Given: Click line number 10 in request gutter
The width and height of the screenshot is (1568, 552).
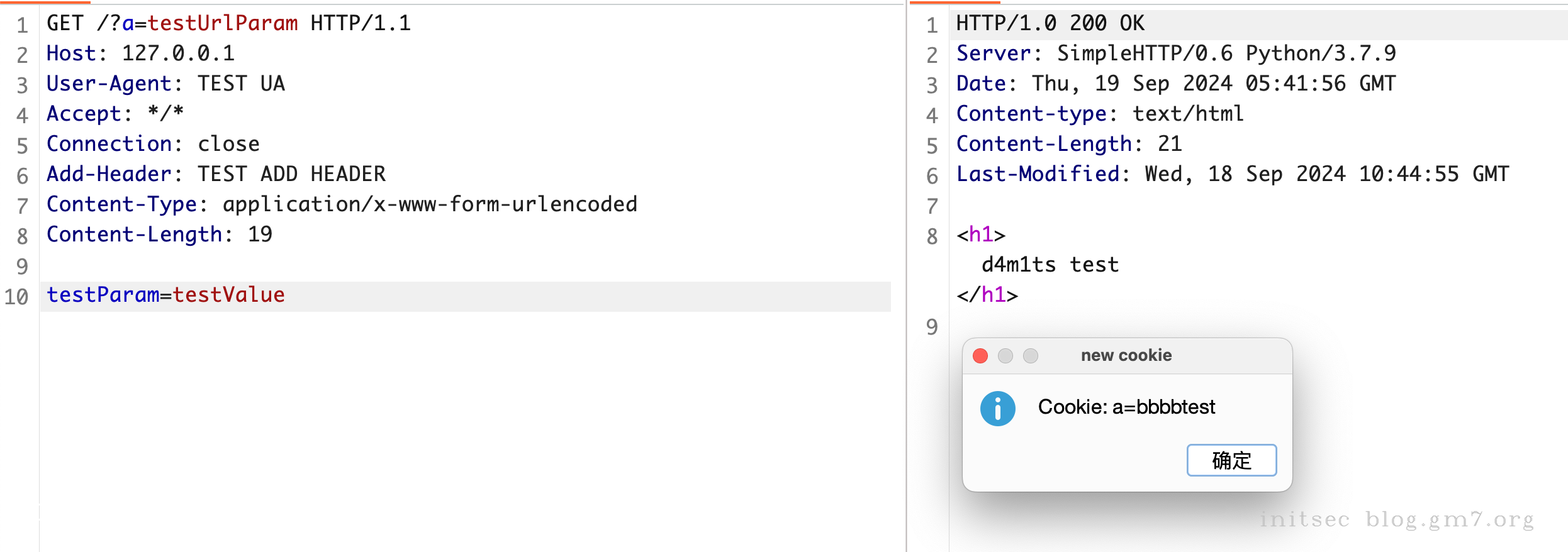Looking at the screenshot, I should (17, 297).
